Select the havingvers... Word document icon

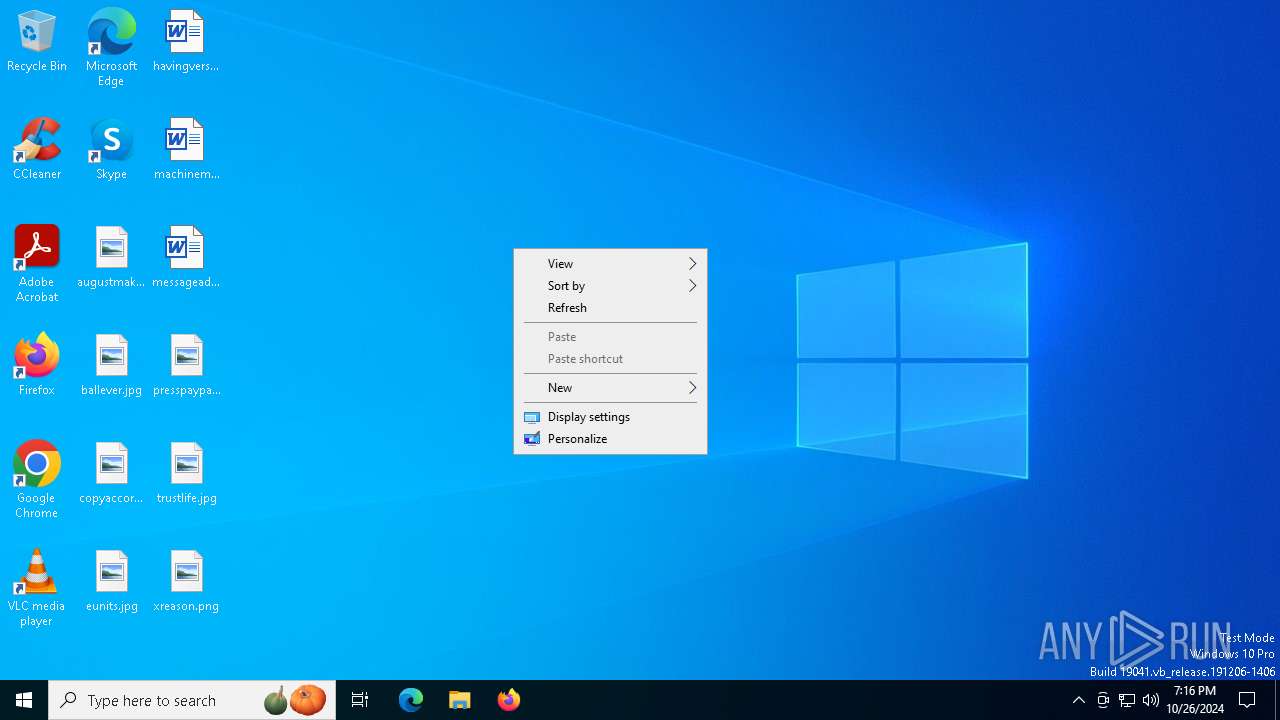(186, 42)
